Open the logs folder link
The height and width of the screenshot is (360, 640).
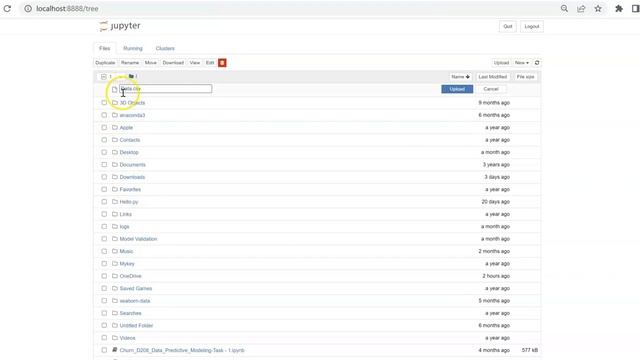pos(124,227)
